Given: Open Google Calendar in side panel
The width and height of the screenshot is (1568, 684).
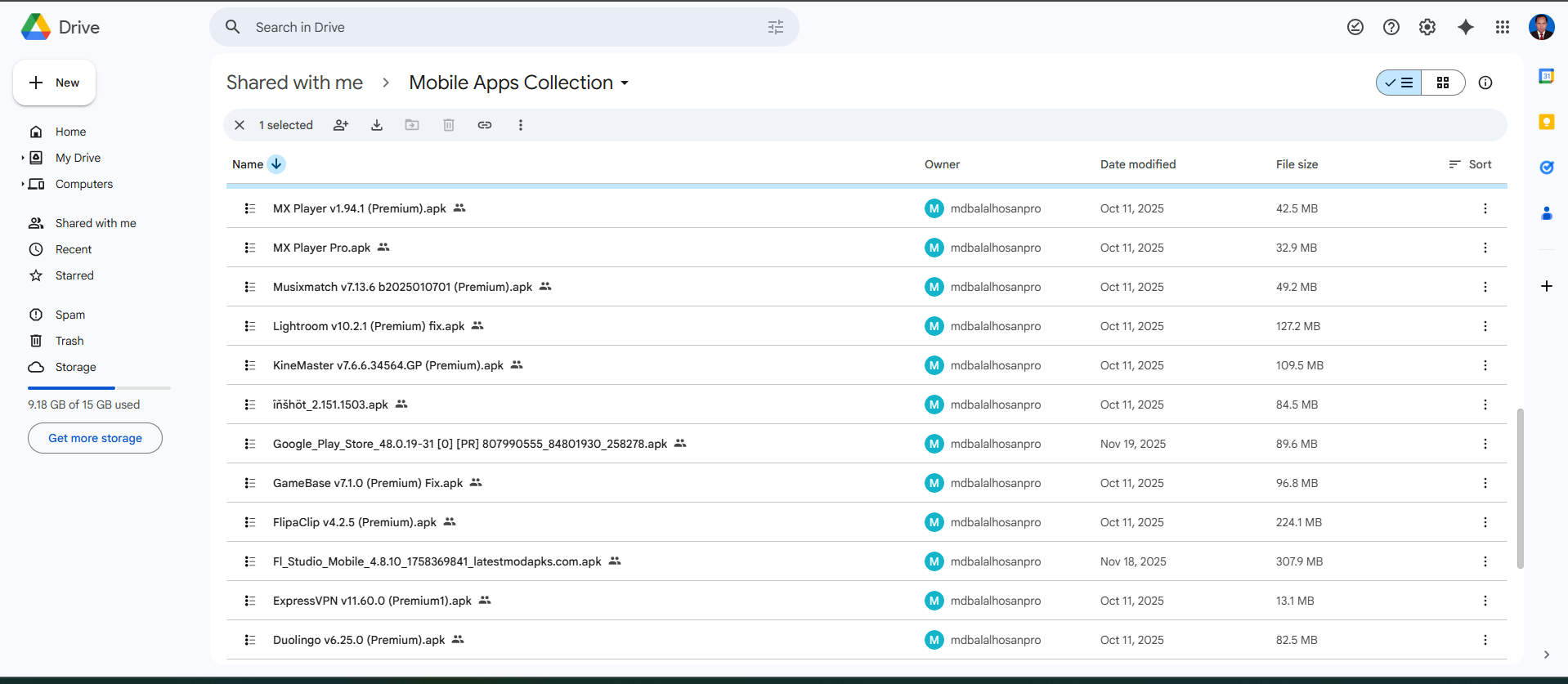Looking at the screenshot, I should (1546, 76).
